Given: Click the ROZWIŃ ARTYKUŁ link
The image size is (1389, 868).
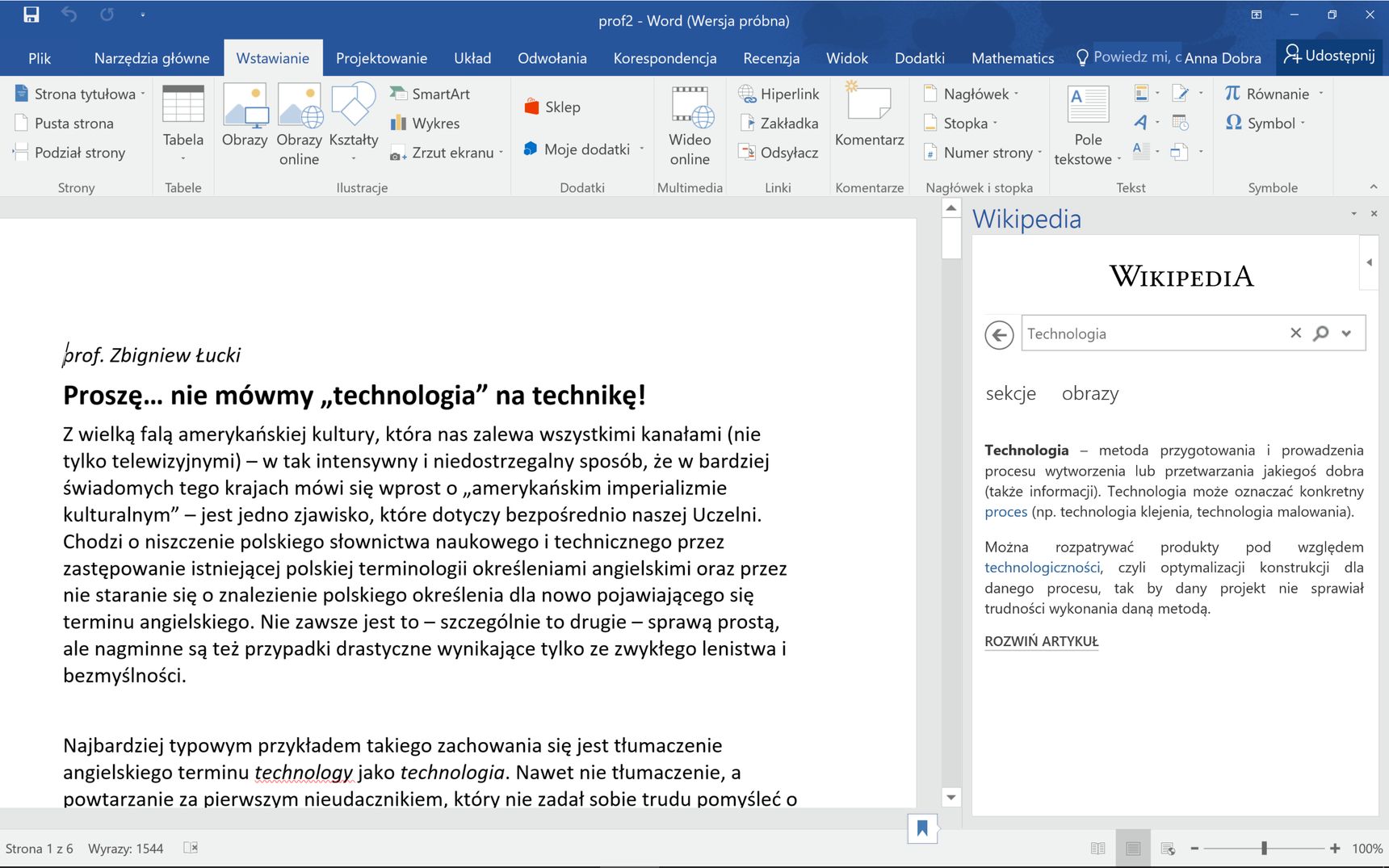Looking at the screenshot, I should click(x=1041, y=641).
